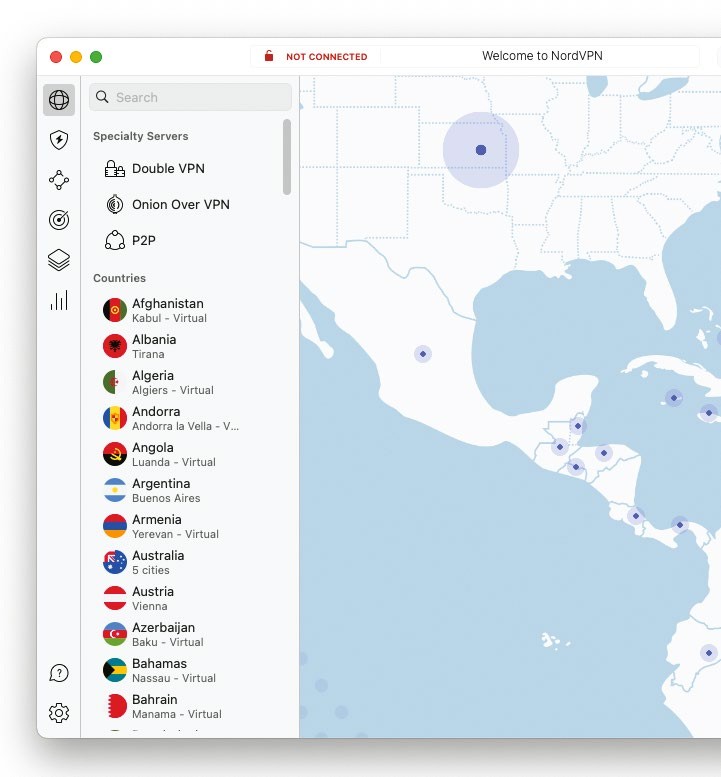This screenshot has width=721, height=777.
Task: Select Onion Over VPN server
Action: click(x=190, y=204)
